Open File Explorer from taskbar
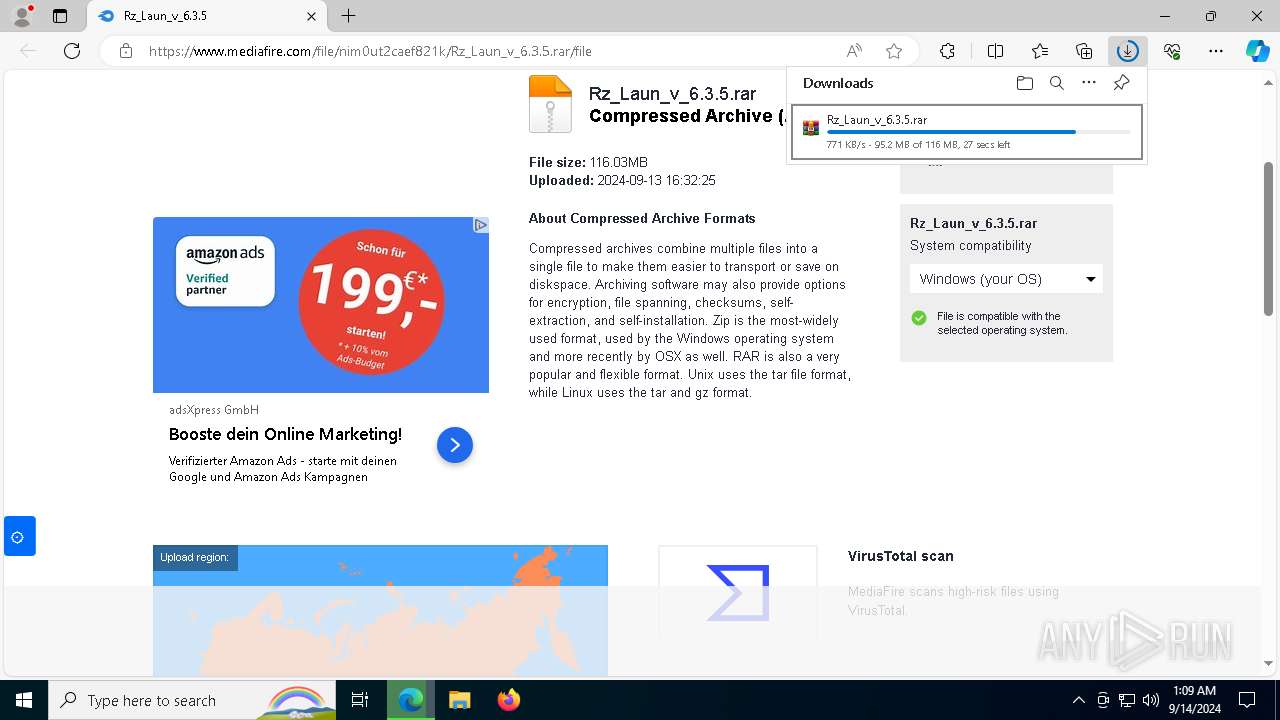This screenshot has width=1280, height=720. tap(459, 700)
